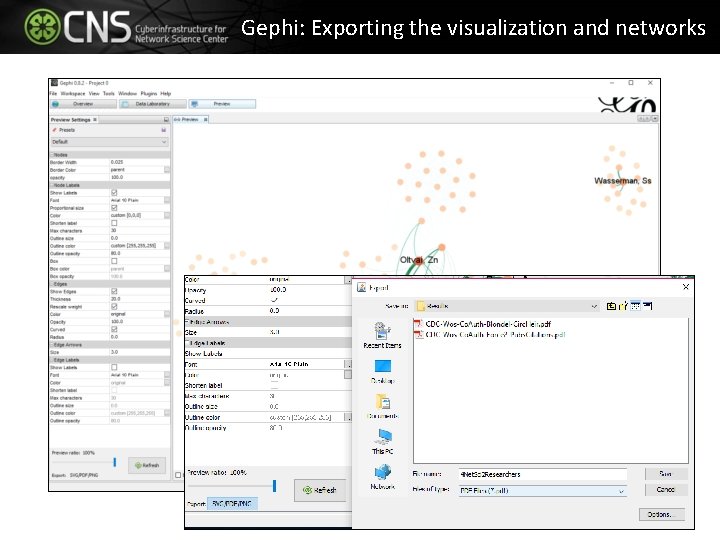The height and width of the screenshot is (540, 720).
Task: Click the Wasserman, Ss node label
Action: pos(623,181)
